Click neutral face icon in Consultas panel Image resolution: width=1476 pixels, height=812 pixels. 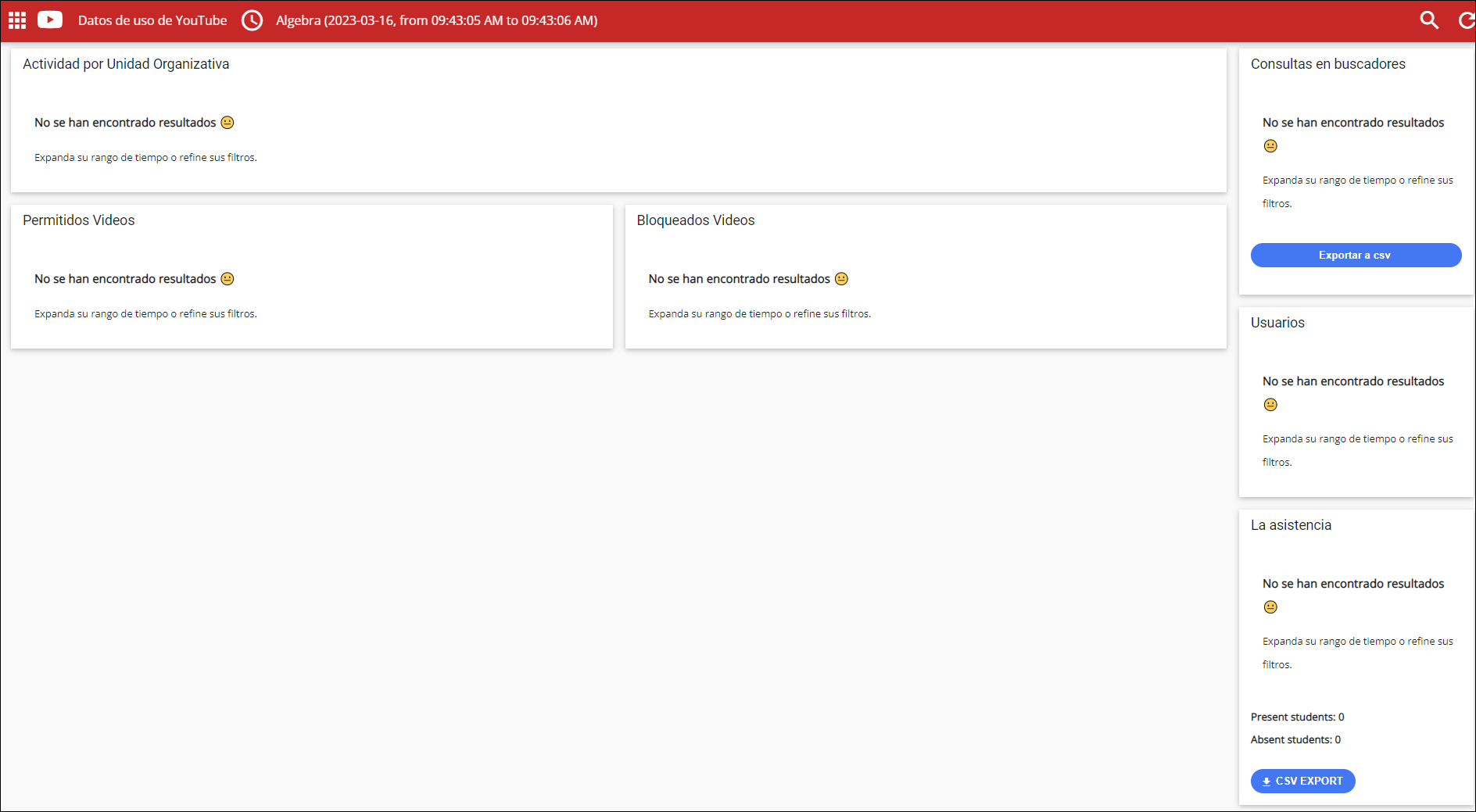1270,146
